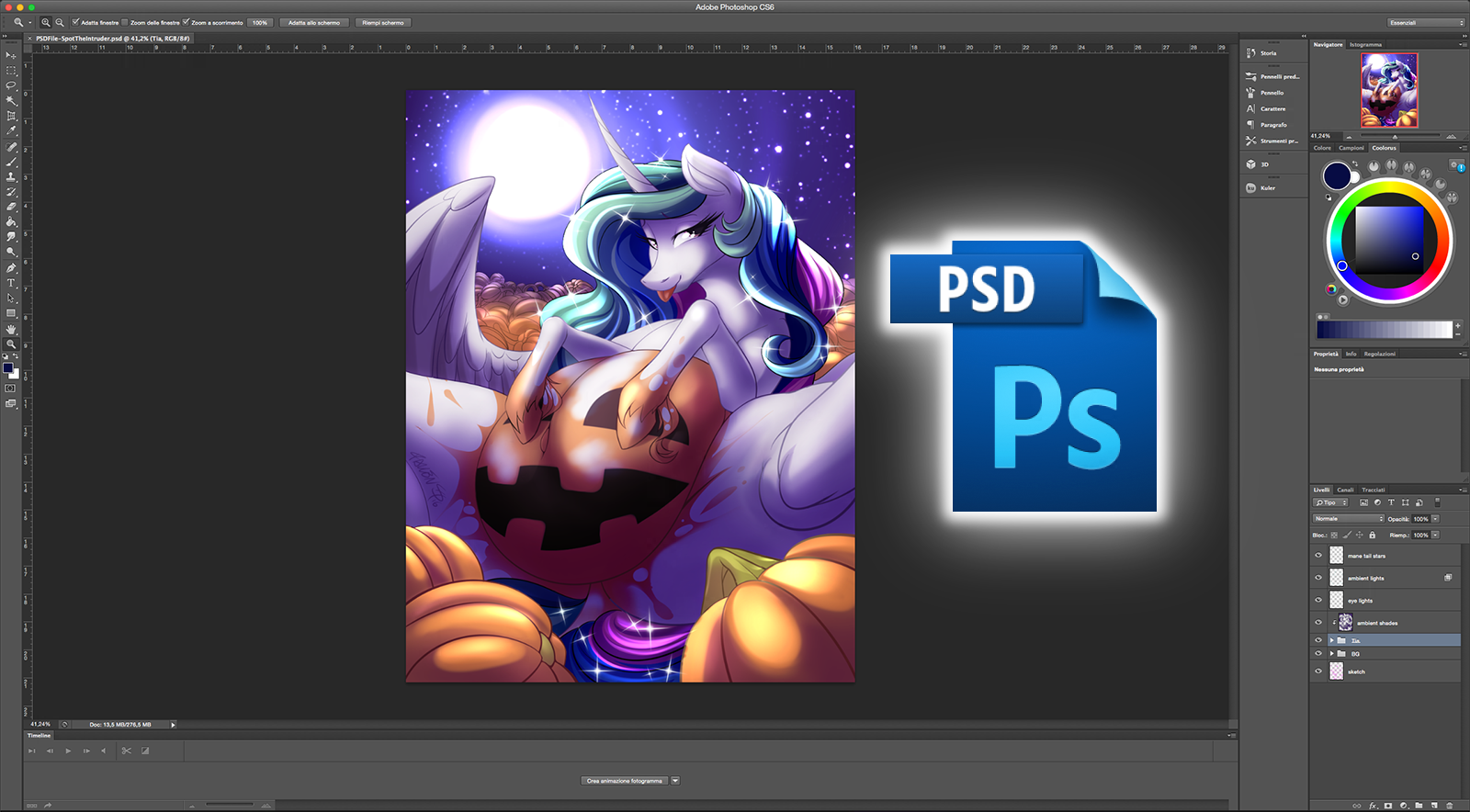The image size is (1470, 812).
Task: Click Crea animazione fotogramma button
Action: 625,781
